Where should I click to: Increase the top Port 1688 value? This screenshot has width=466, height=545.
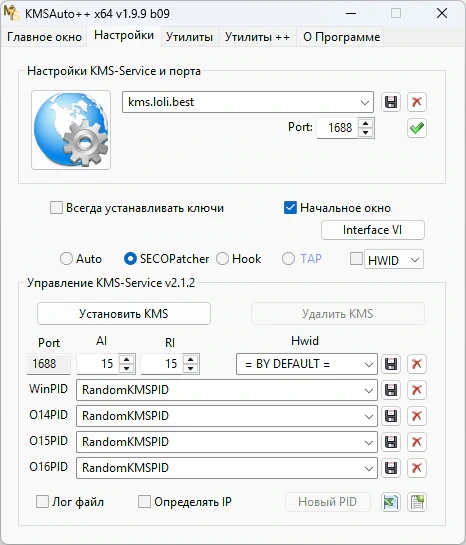[365, 123]
